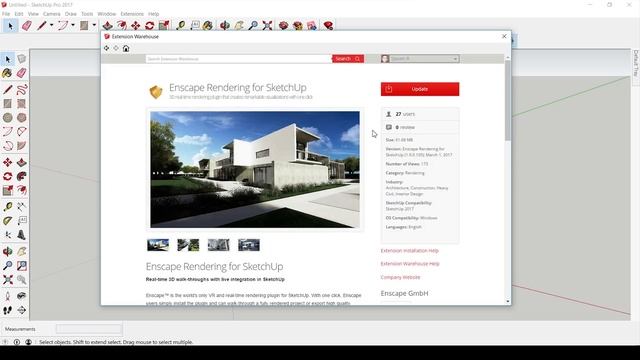Open the Window menu
Screen dimensions: 640x360
(x=107, y=14)
